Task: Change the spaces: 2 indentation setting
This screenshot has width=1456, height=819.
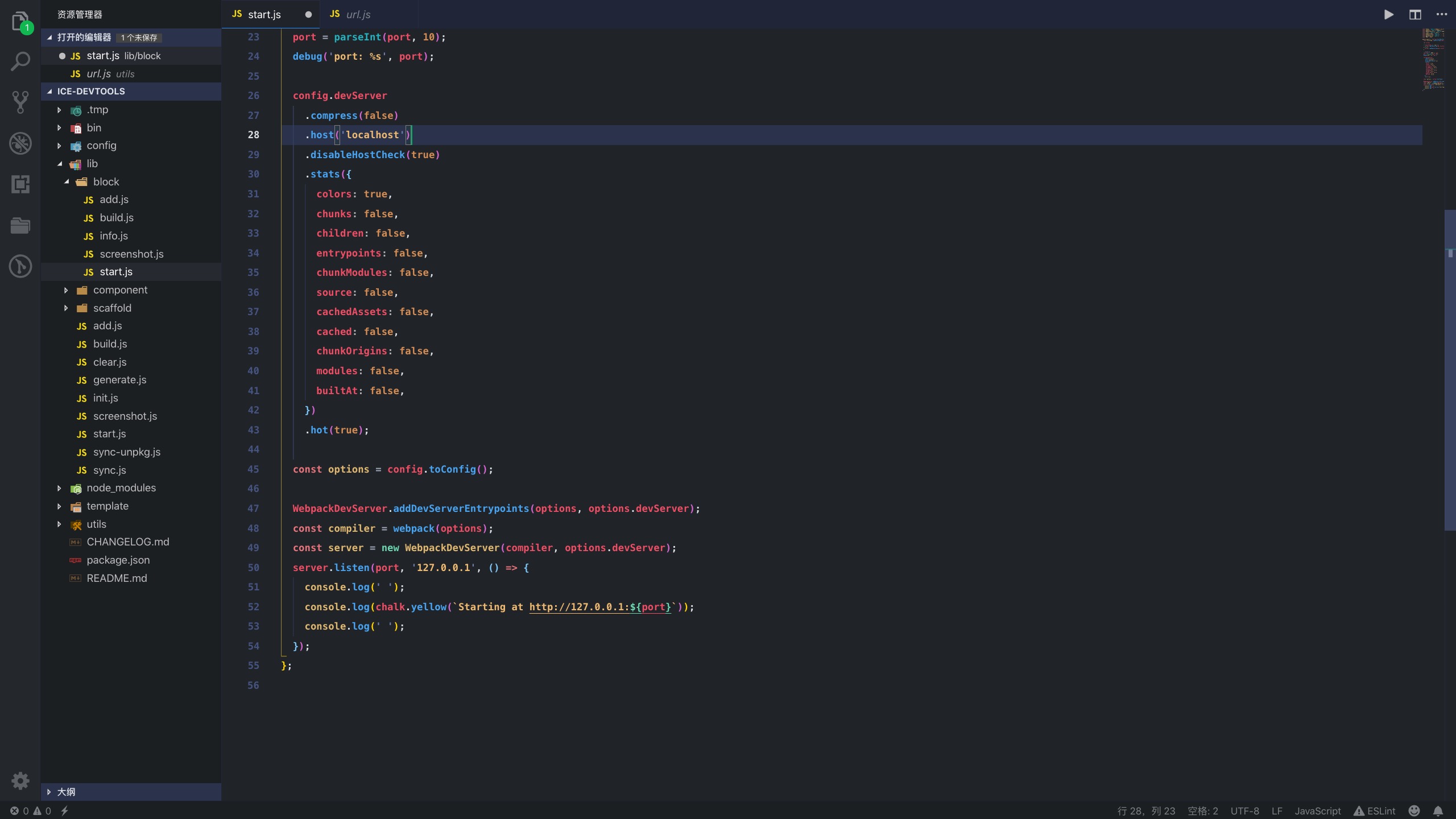Action: click(x=1202, y=811)
